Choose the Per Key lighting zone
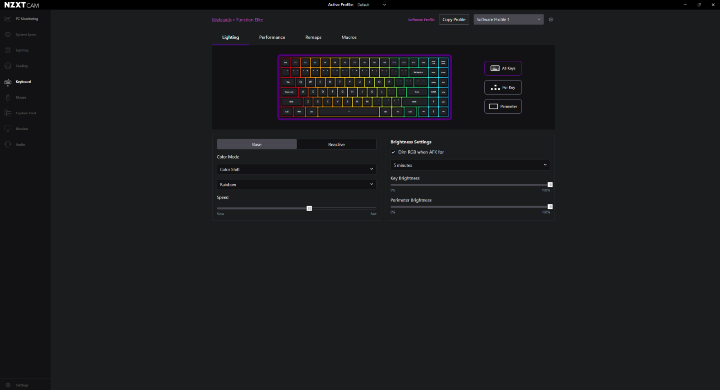720x390 pixels. [x=503, y=87]
